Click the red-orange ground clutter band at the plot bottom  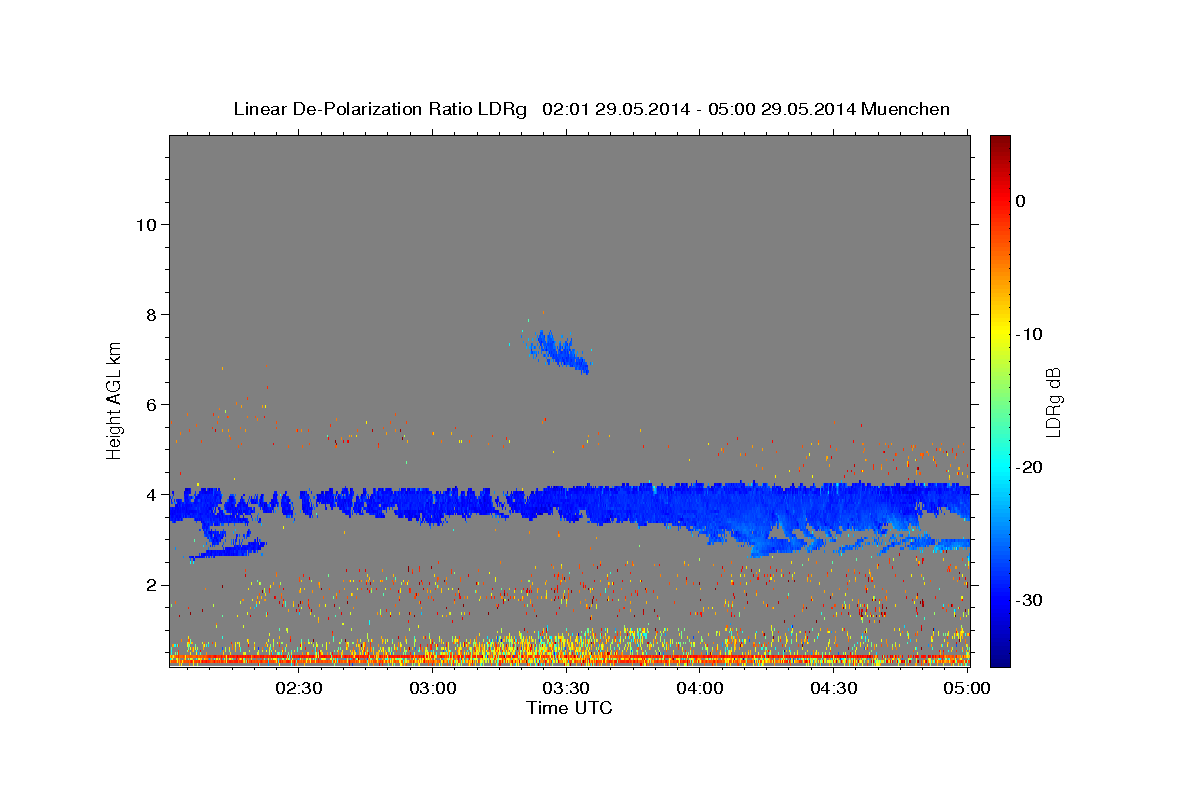(569, 659)
